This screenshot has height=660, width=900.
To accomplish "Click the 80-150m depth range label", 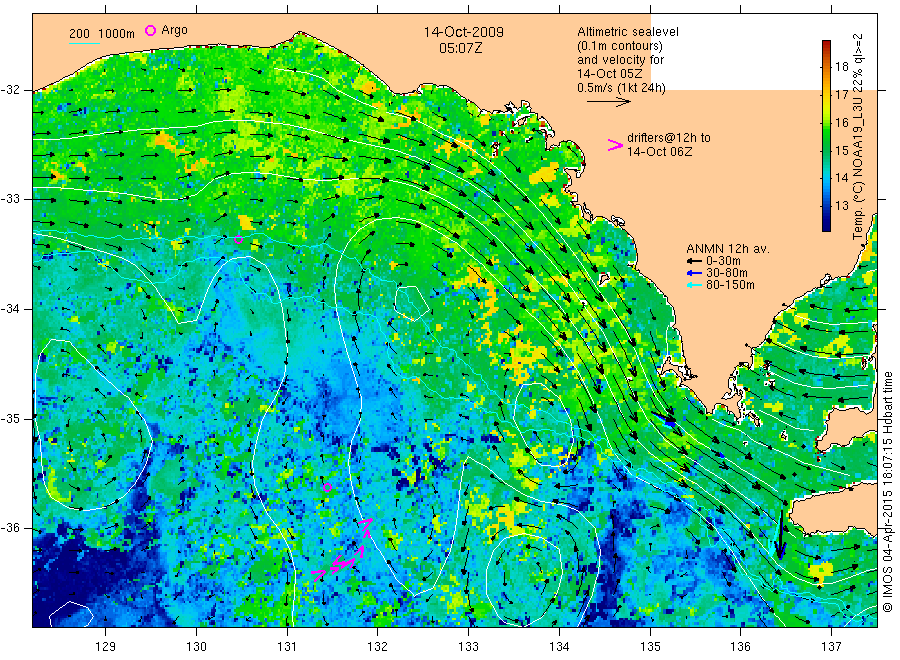I will click(x=730, y=285).
